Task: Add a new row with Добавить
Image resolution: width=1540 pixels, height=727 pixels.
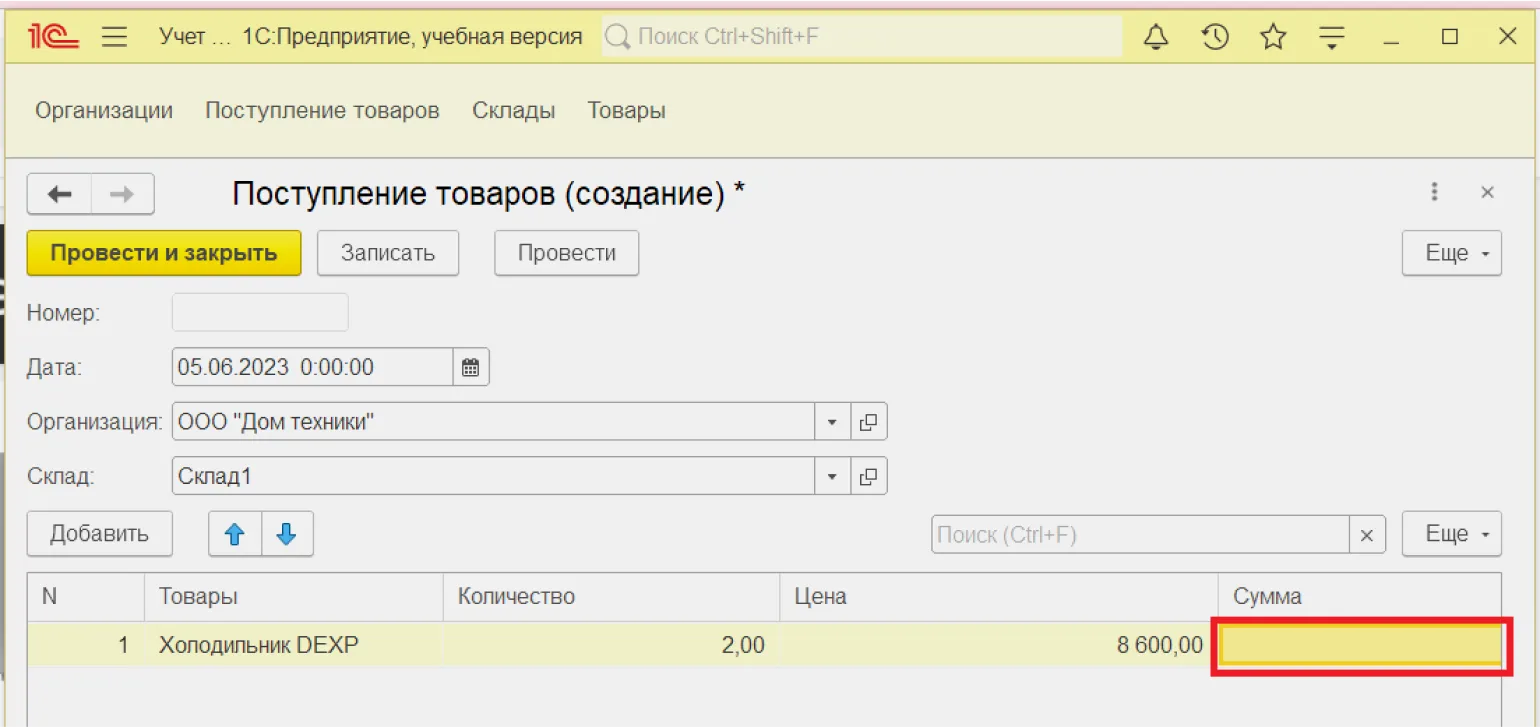Action: (99, 534)
